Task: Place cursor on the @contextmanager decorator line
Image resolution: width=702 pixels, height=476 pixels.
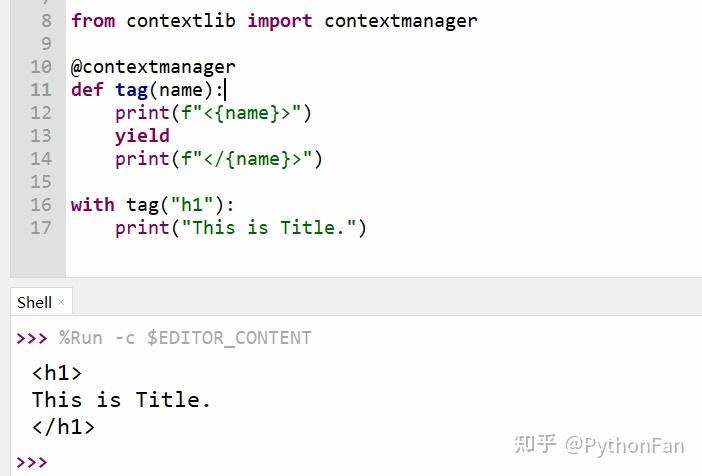Action: (x=153, y=67)
